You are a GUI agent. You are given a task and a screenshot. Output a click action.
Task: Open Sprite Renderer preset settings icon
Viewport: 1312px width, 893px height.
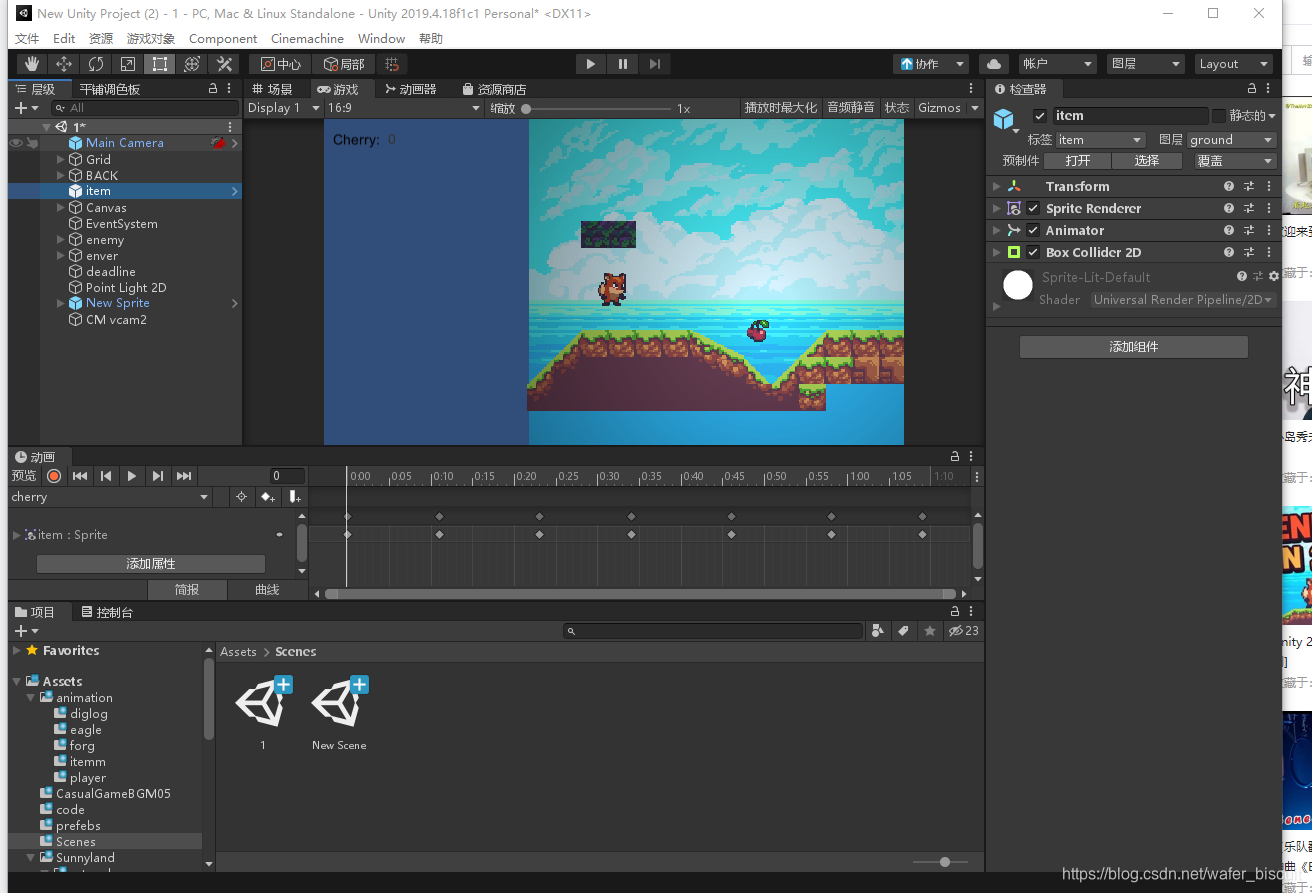[1249, 209]
